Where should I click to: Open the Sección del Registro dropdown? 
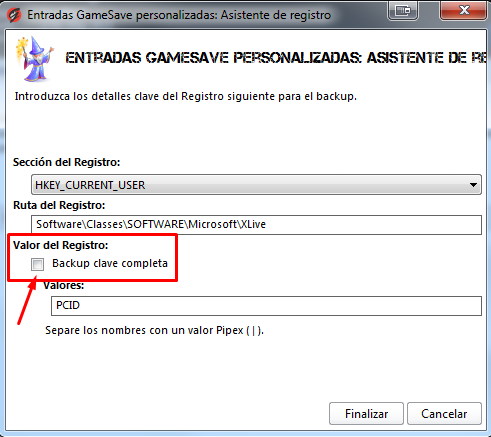pyautogui.click(x=256, y=185)
